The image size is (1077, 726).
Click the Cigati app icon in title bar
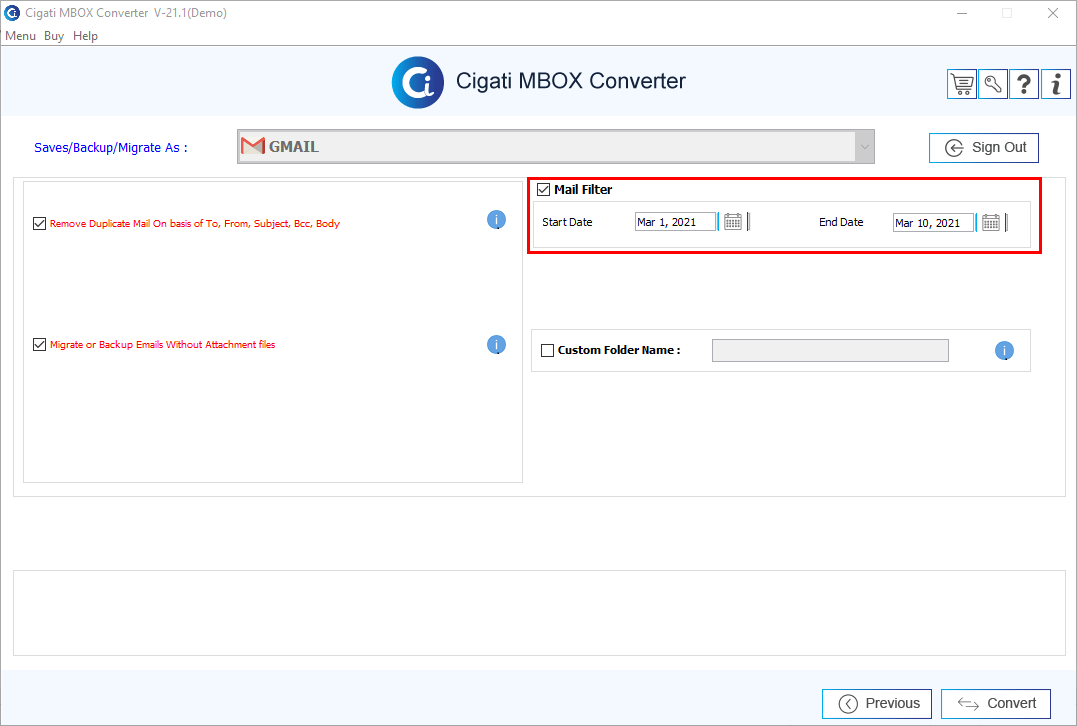12,13
